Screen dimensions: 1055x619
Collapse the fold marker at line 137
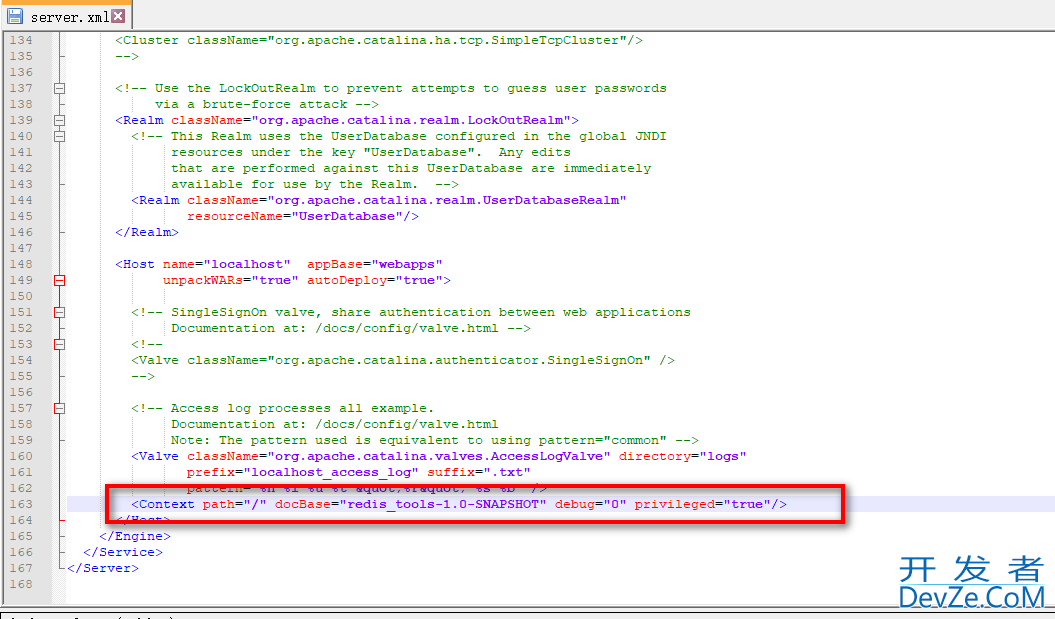(59, 88)
